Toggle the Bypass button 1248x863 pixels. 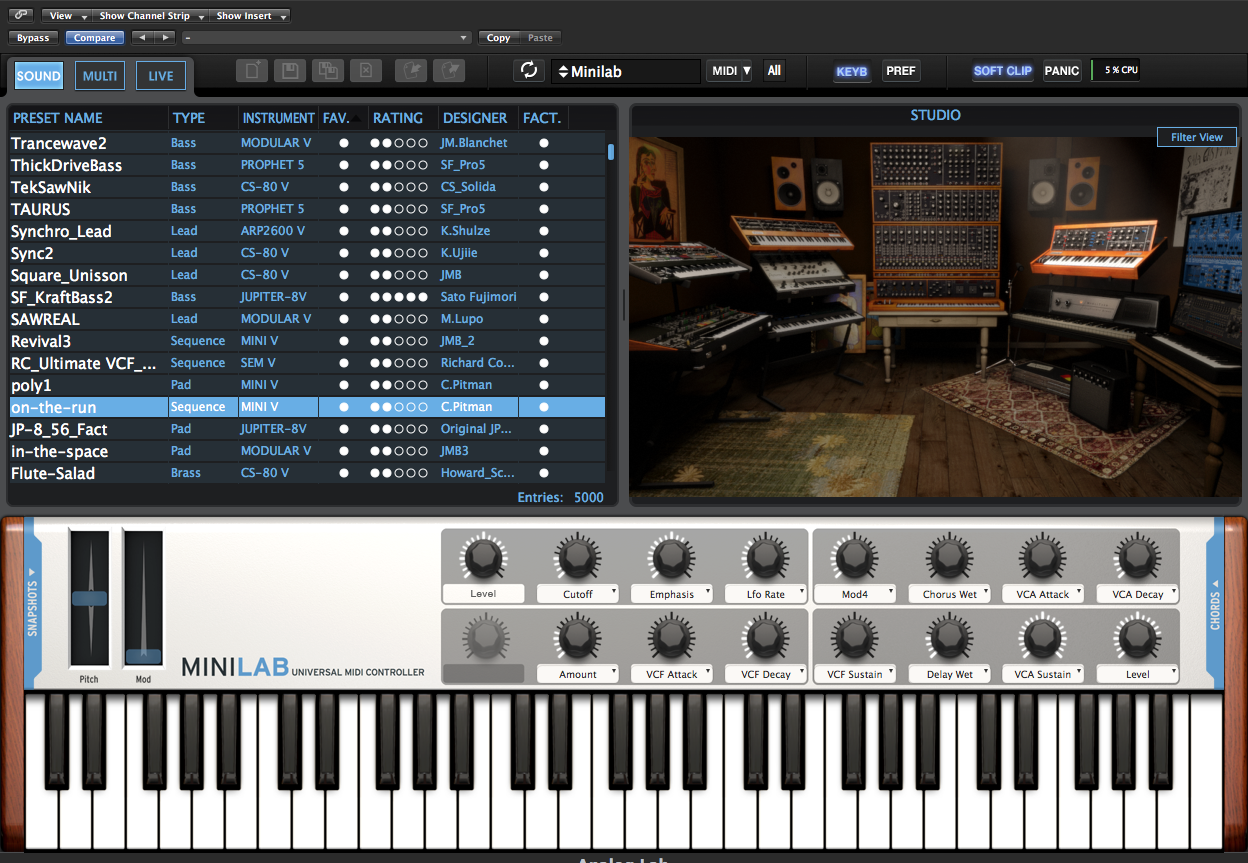[x=34, y=38]
